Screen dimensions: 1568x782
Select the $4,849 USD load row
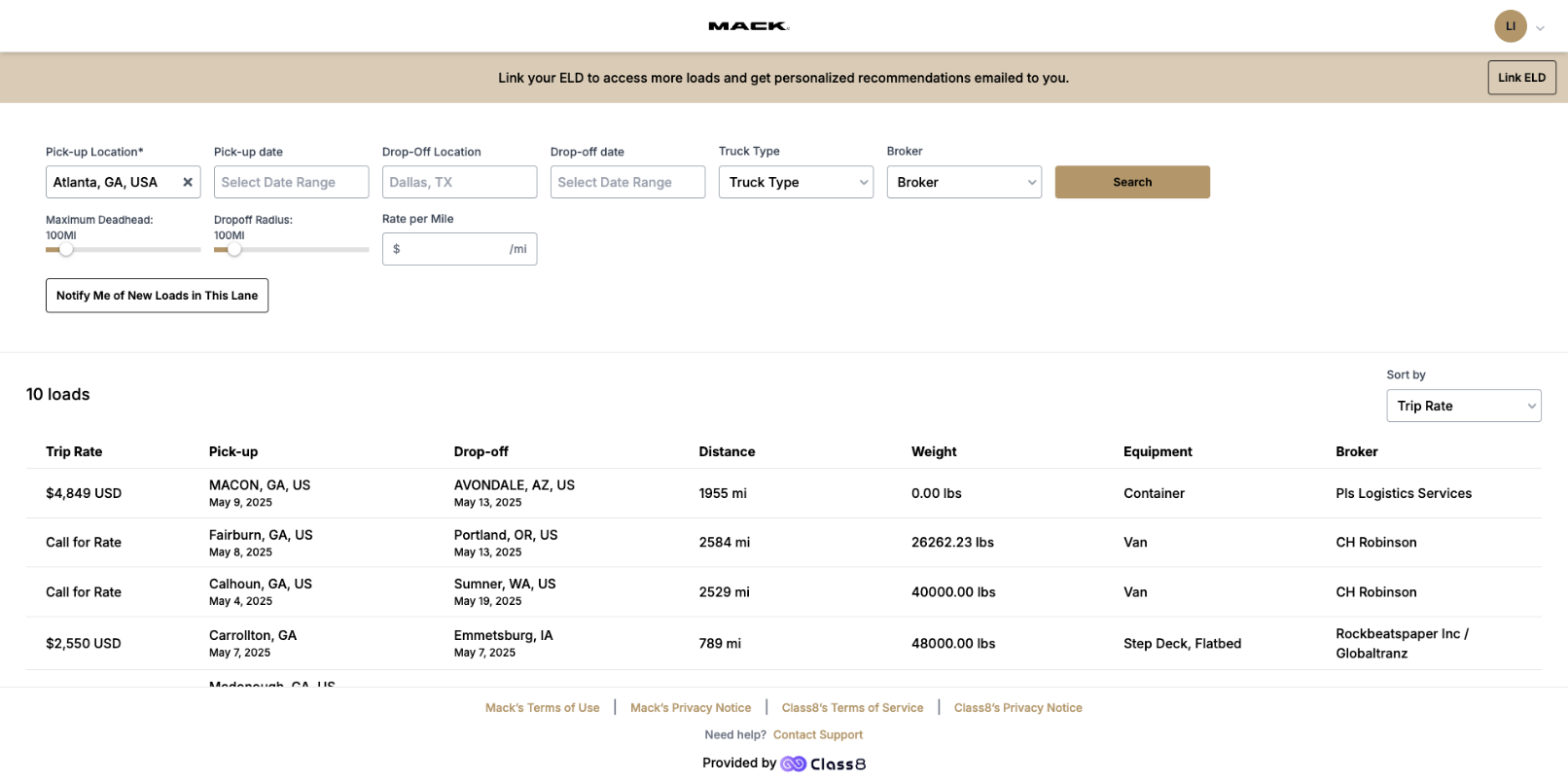coord(784,493)
